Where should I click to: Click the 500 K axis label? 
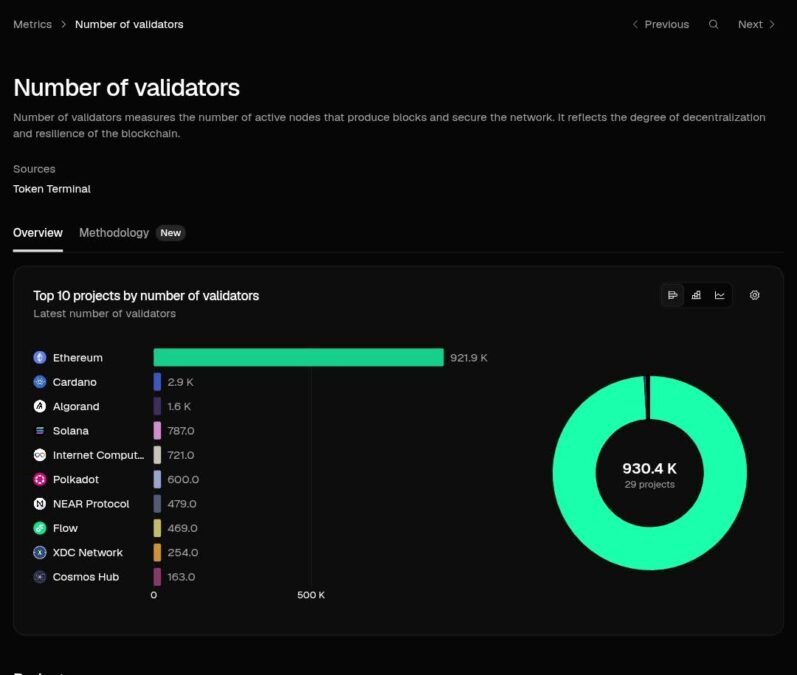311,595
